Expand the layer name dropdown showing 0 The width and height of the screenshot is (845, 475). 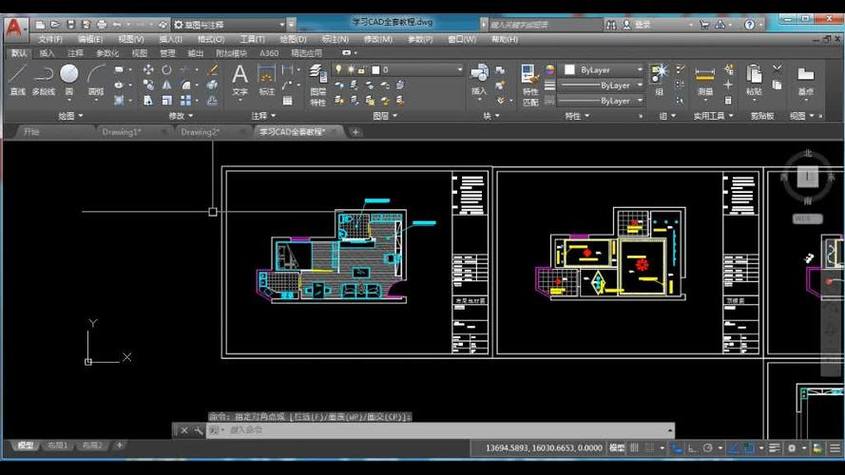(418, 70)
